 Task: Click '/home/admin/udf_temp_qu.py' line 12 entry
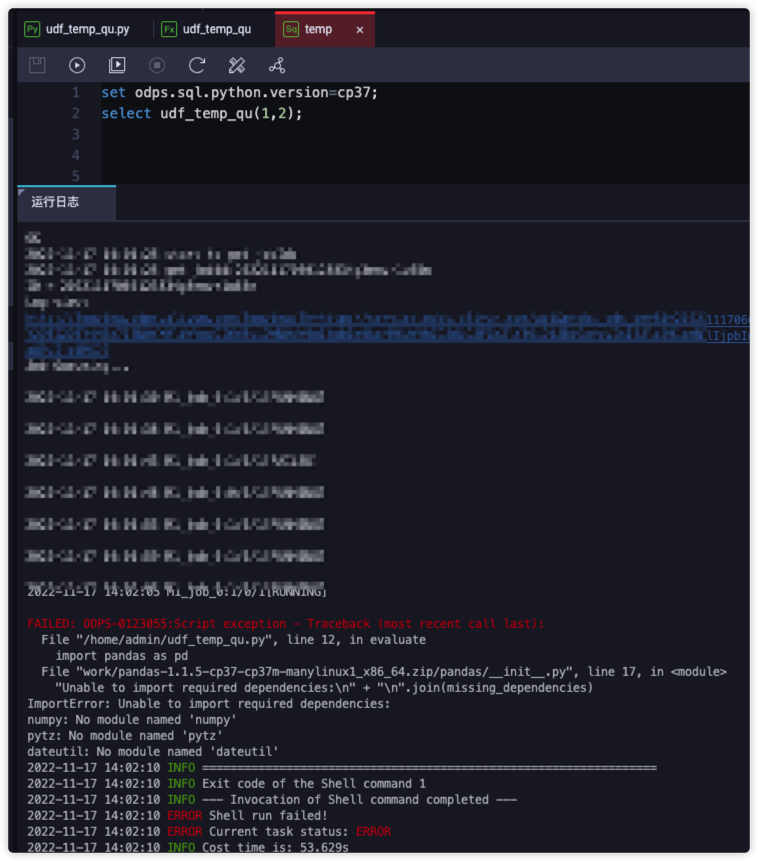[233, 640]
